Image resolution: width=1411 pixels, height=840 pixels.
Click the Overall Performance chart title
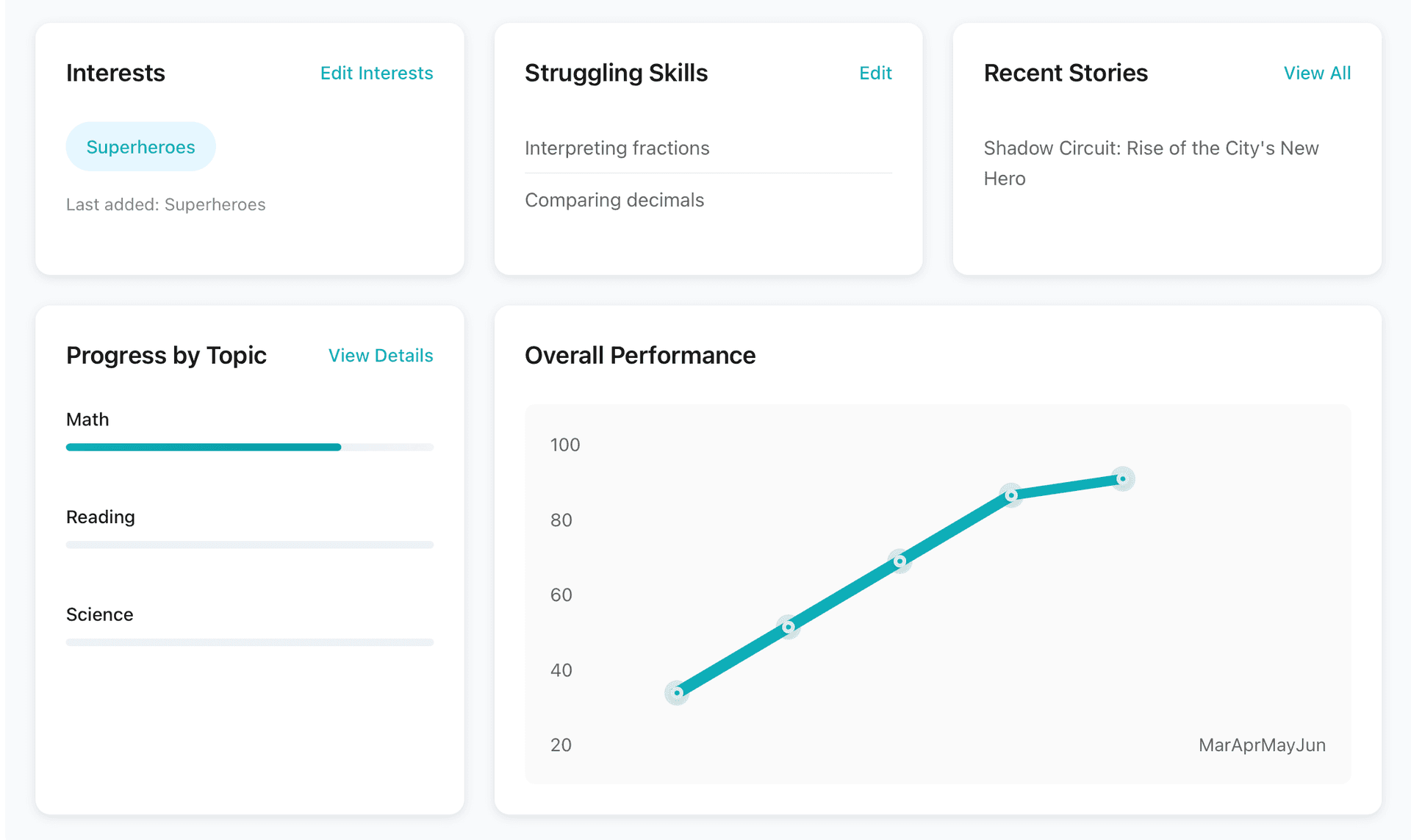(640, 356)
